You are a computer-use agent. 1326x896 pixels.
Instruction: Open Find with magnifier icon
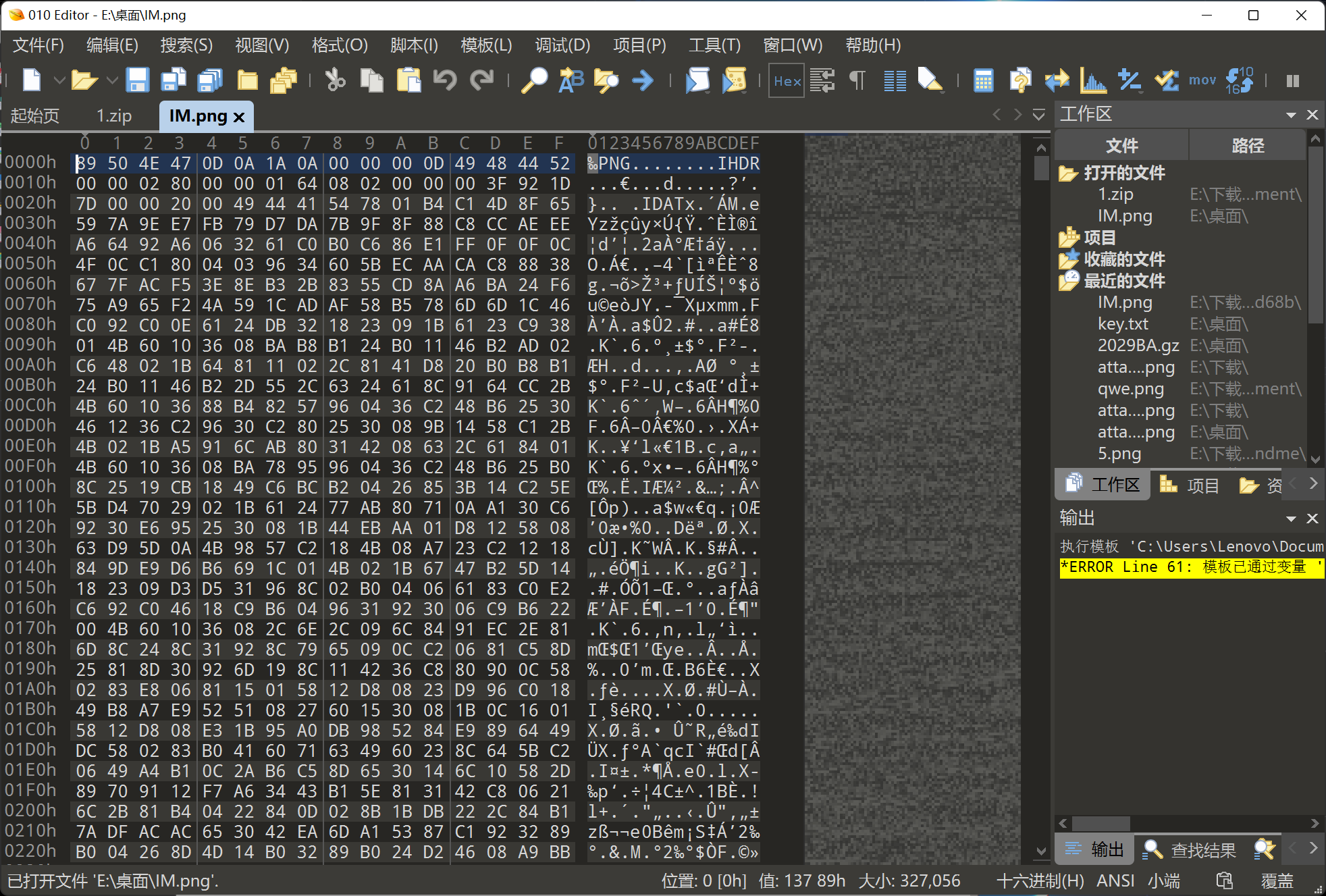[x=534, y=80]
